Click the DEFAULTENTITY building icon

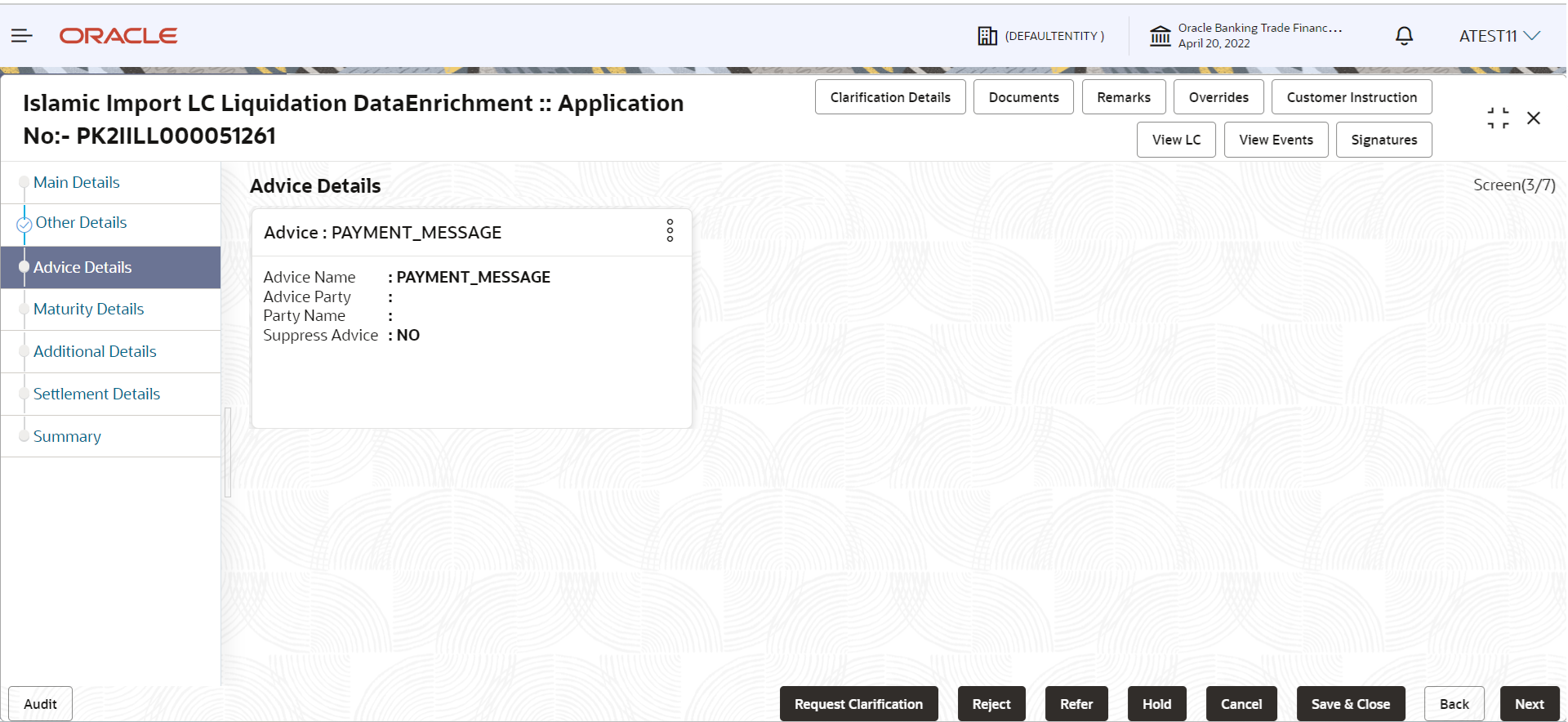point(987,36)
